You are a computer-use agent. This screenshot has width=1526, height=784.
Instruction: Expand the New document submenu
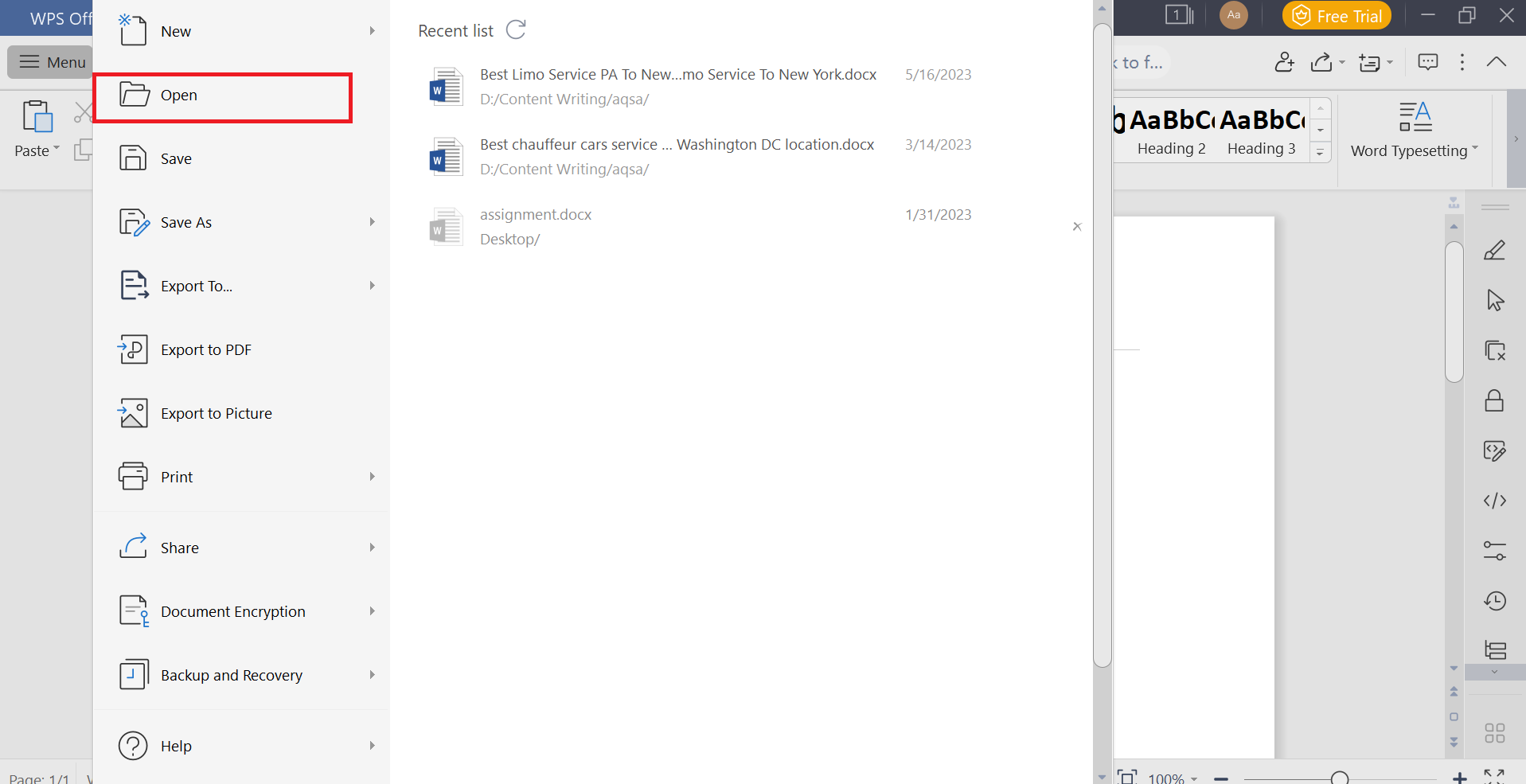[x=372, y=31]
